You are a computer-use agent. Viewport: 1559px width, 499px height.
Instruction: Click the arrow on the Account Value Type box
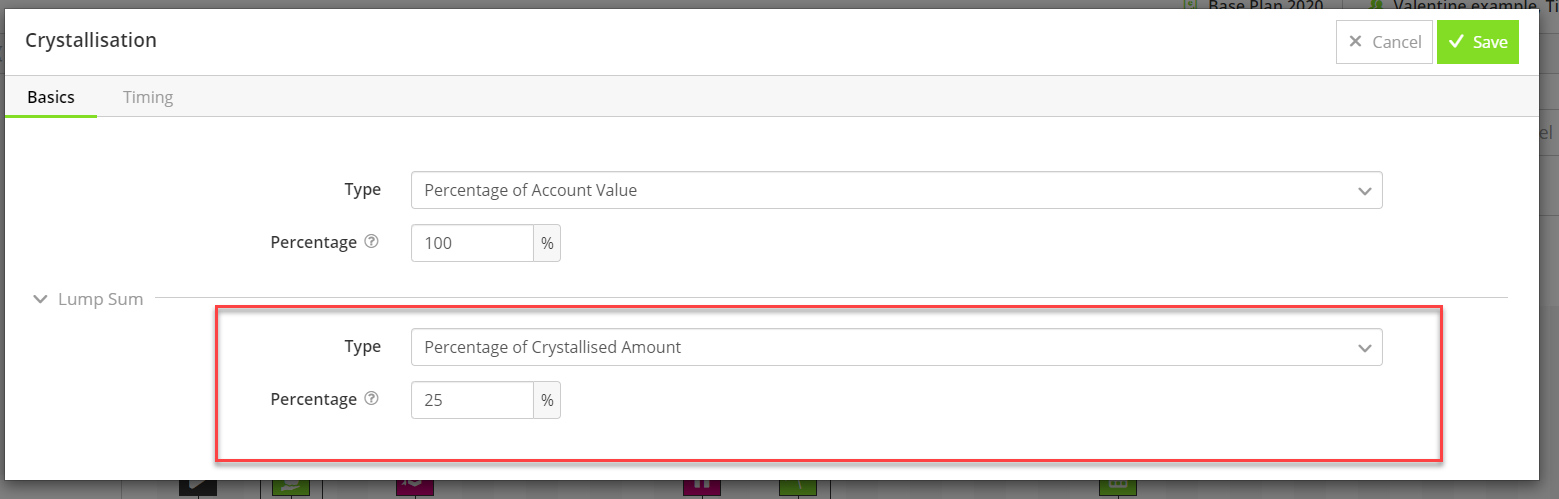tap(1364, 191)
